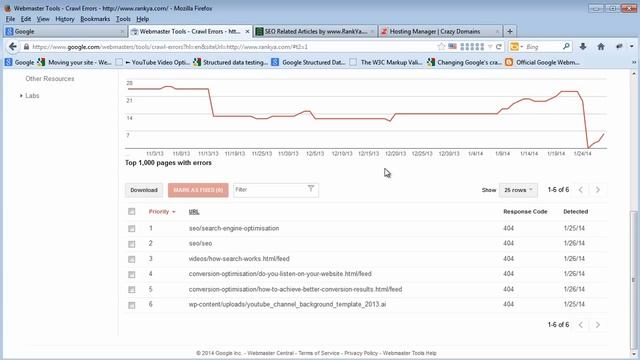Click the Mark as Fixed button

198,190
